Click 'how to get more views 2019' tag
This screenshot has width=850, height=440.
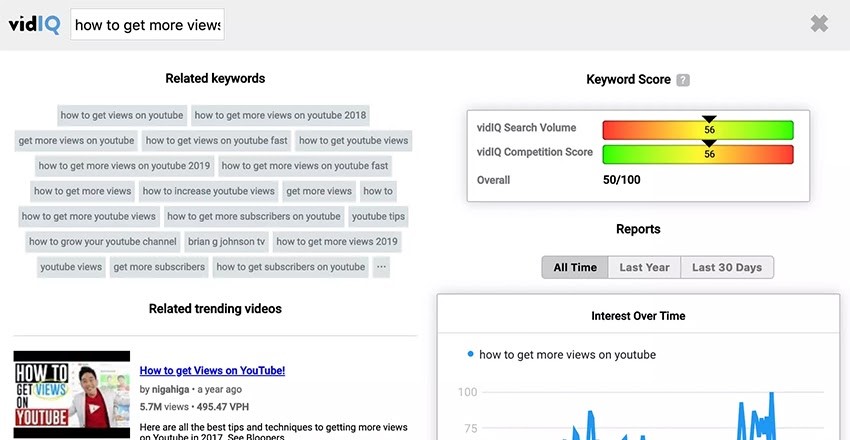tap(337, 242)
